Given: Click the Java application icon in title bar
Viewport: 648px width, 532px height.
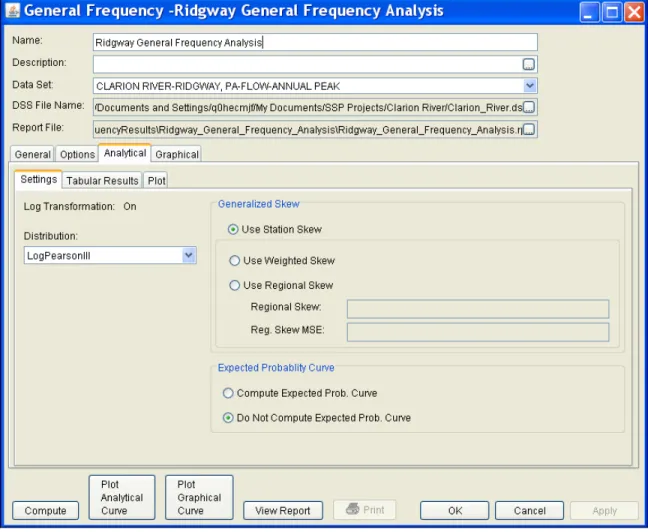Looking at the screenshot, I should (x=13, y=11).
